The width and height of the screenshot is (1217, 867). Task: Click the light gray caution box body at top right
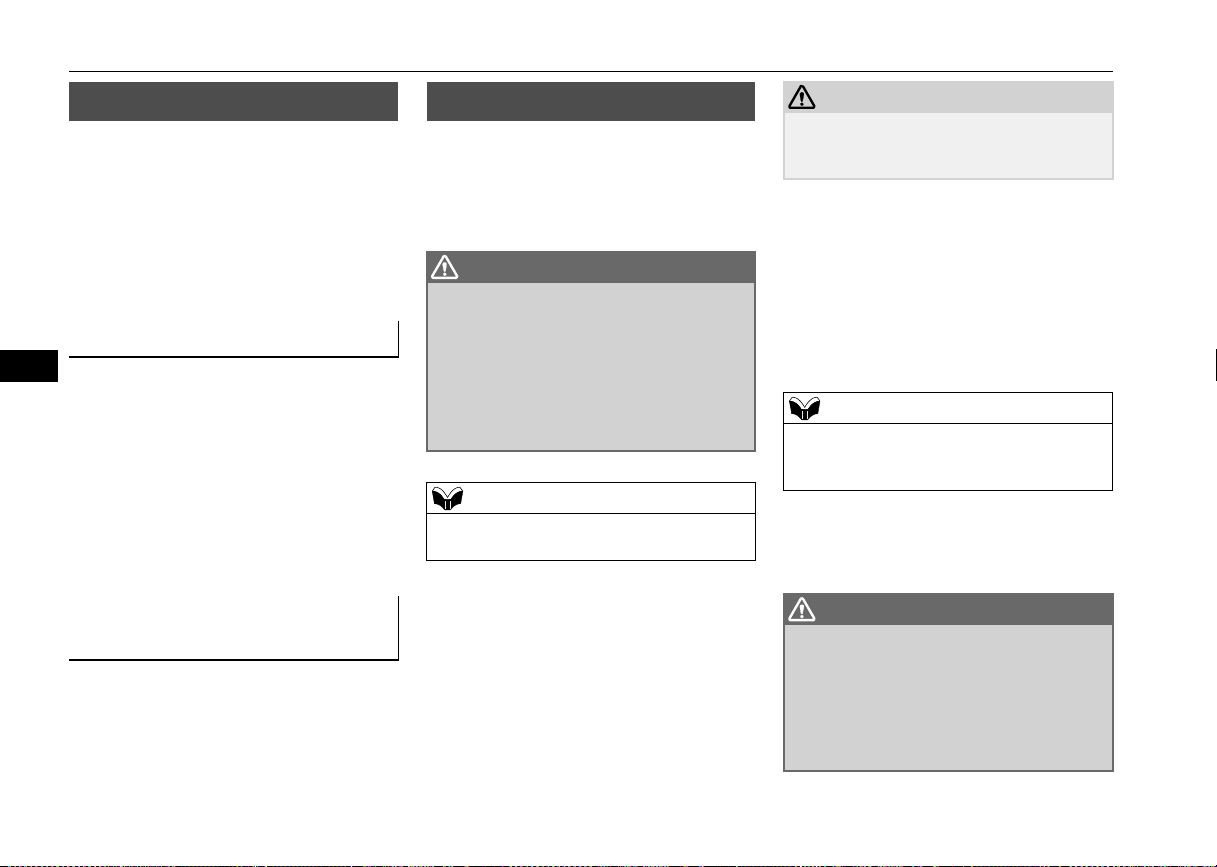(x=948, y=145)
